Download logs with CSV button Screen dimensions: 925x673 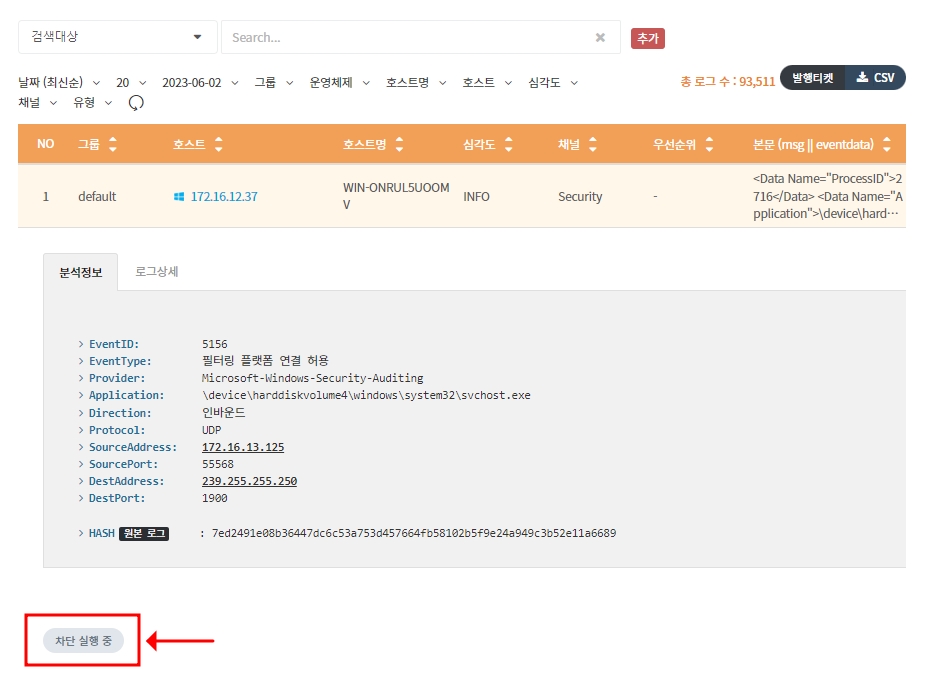[x=875, y=78]
